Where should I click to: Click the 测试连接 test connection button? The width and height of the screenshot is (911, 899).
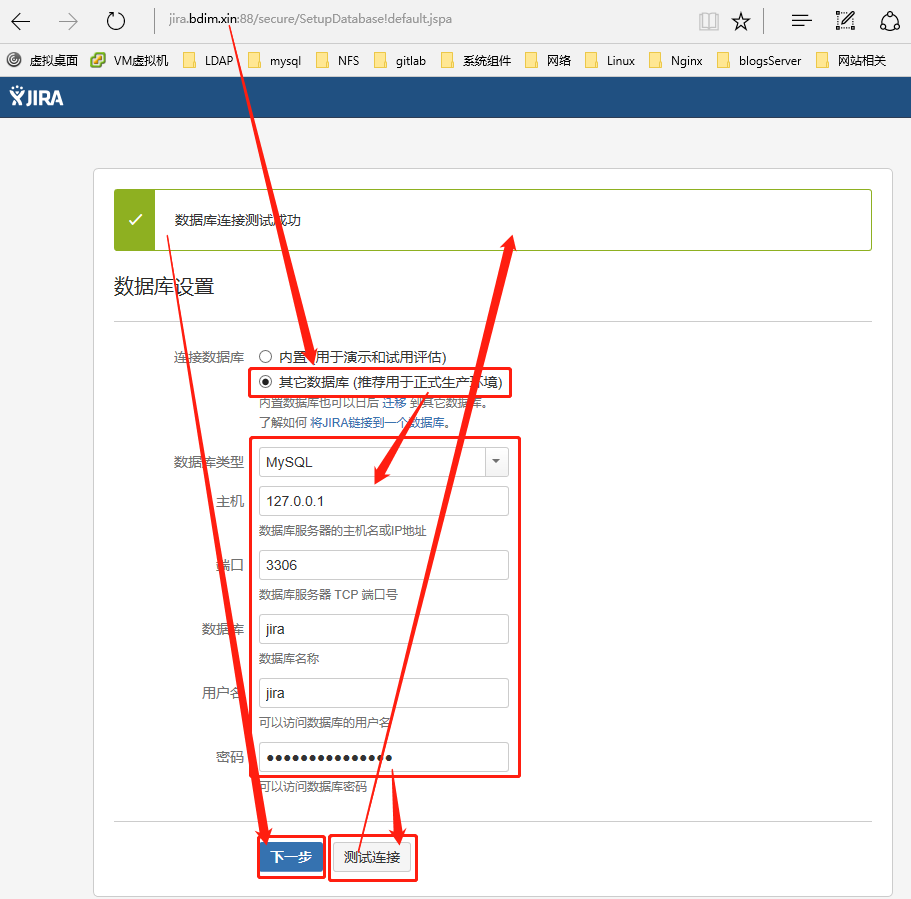click(372, 857)
